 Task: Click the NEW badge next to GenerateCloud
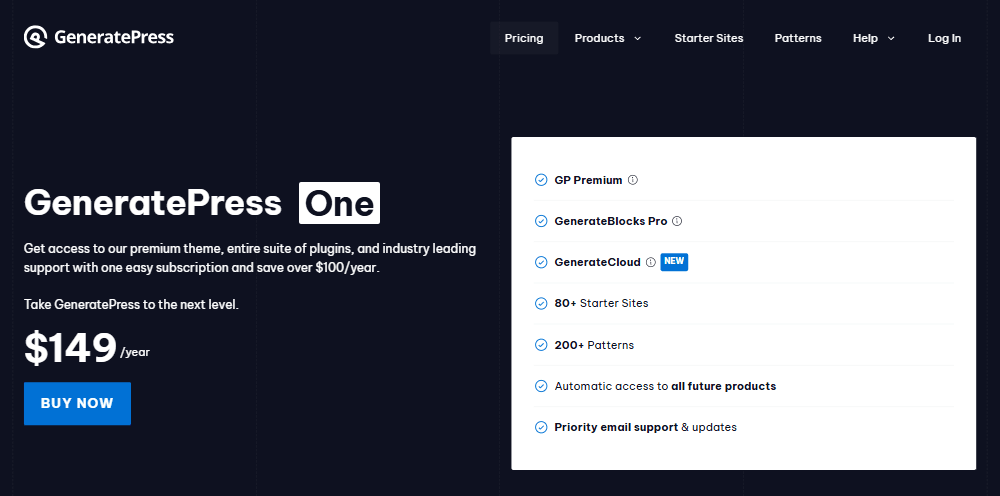(x=674, y=262)
